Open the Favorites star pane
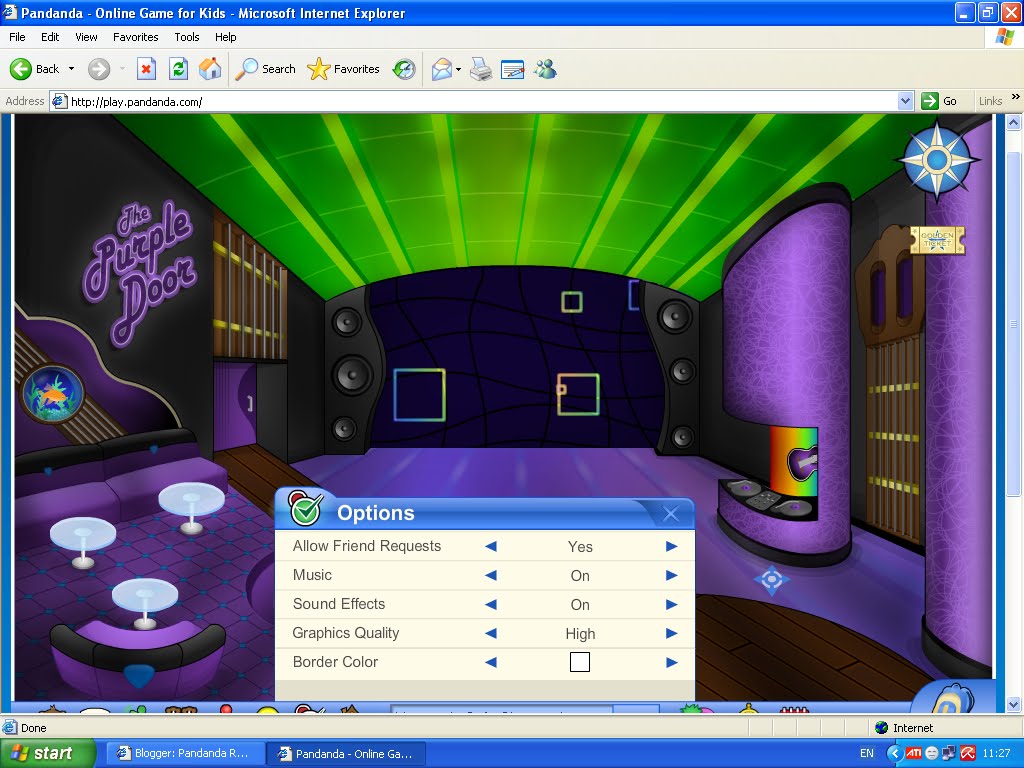1024x768 pixels. (x=344, y=69)
